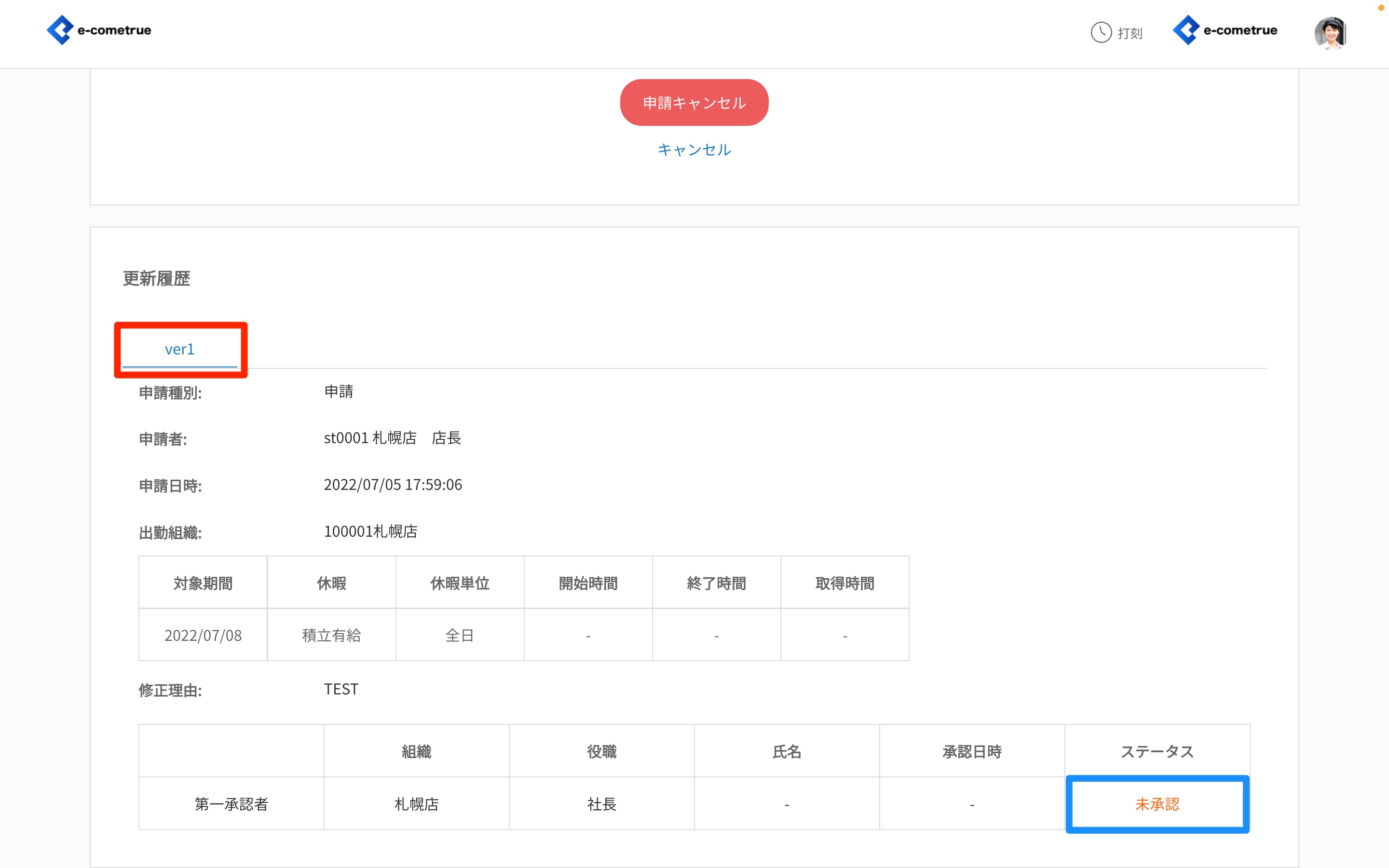Image resolution: width=1389 pixels, height=868 pixels.
Task: Click the 未承認 status cell
Action: click(x=1157, y=804)
